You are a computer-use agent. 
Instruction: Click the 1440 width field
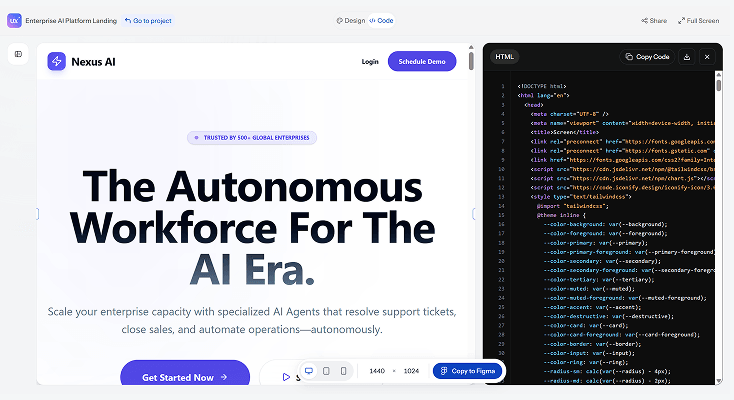pyautogui.click(x=377, y=371)
